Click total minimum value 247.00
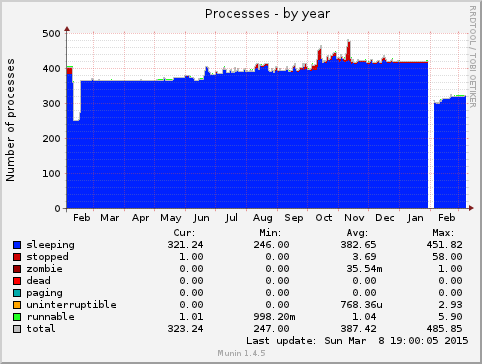This screenshot has width=482, height=364. [x=271, y=329]
